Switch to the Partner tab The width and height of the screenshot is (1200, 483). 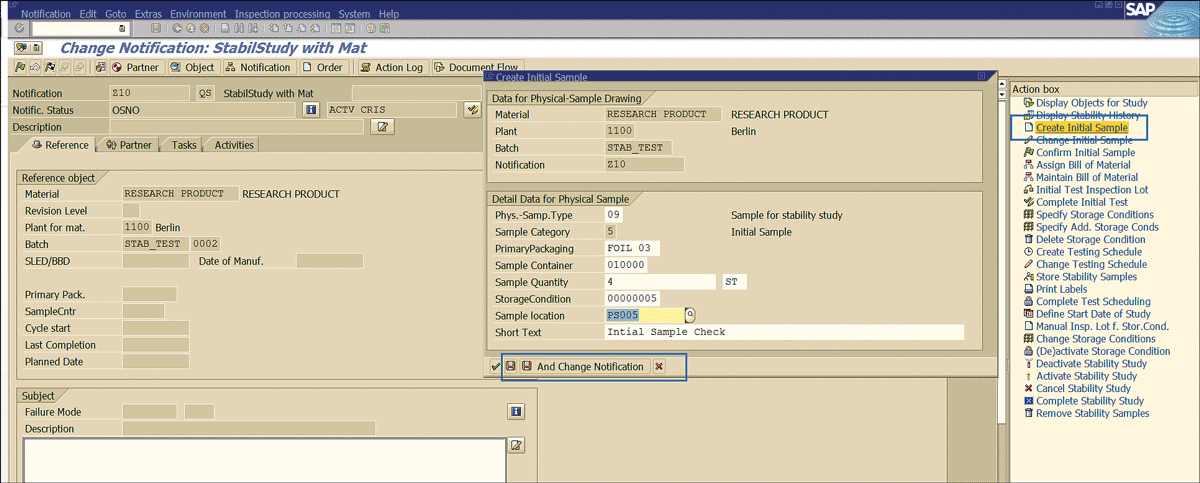tap(128, 145)
